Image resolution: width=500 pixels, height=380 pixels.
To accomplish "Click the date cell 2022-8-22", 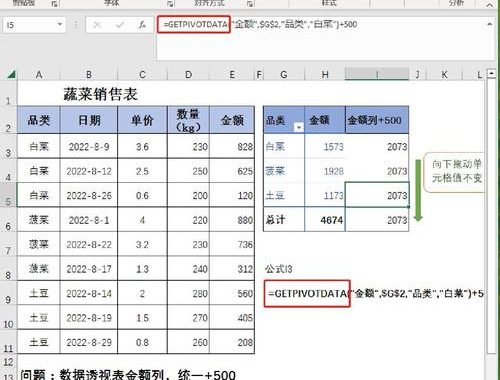I will [x=89, y=244].
